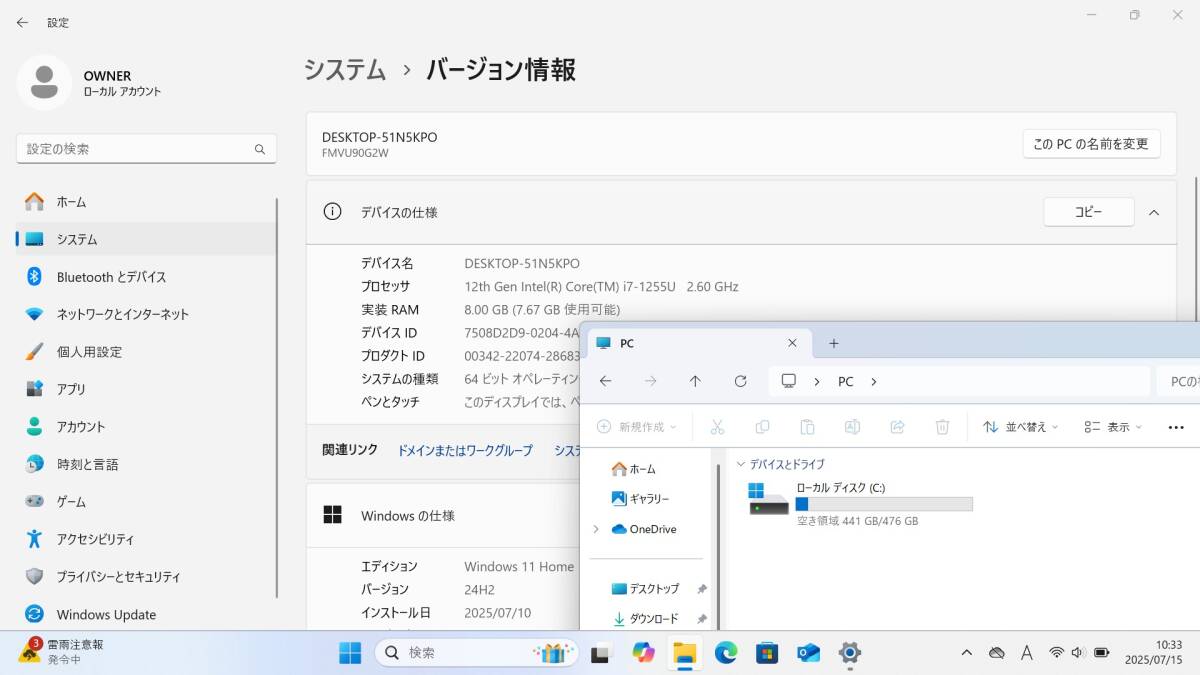This screenshot has width=1200, height=675.
Task: Go back with the Settings back arrow
Action: [22, 22]
